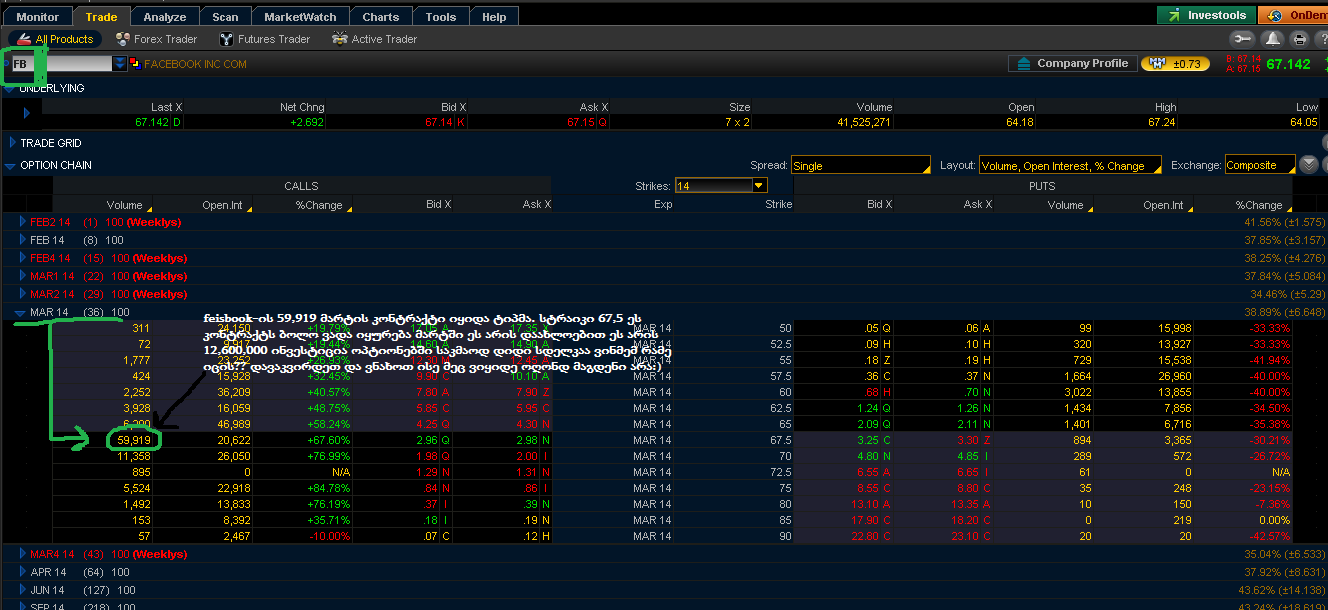Screen dimensions: 1328x610
Task: Click the printer icon
Action: pos(1299,39)
